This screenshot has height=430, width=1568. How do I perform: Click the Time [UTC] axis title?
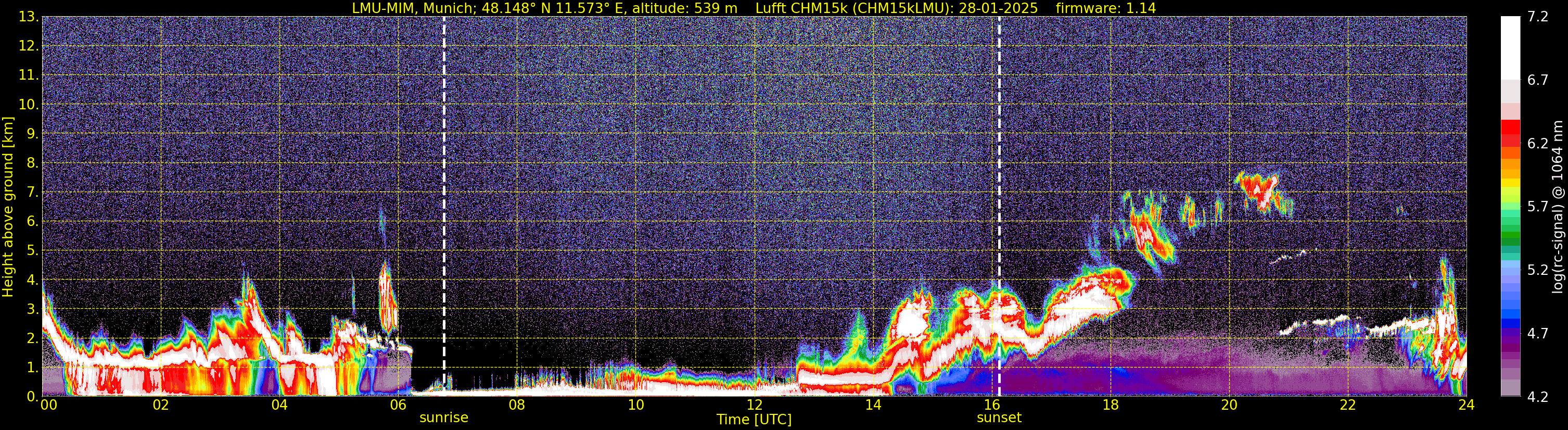click(754, 420)
